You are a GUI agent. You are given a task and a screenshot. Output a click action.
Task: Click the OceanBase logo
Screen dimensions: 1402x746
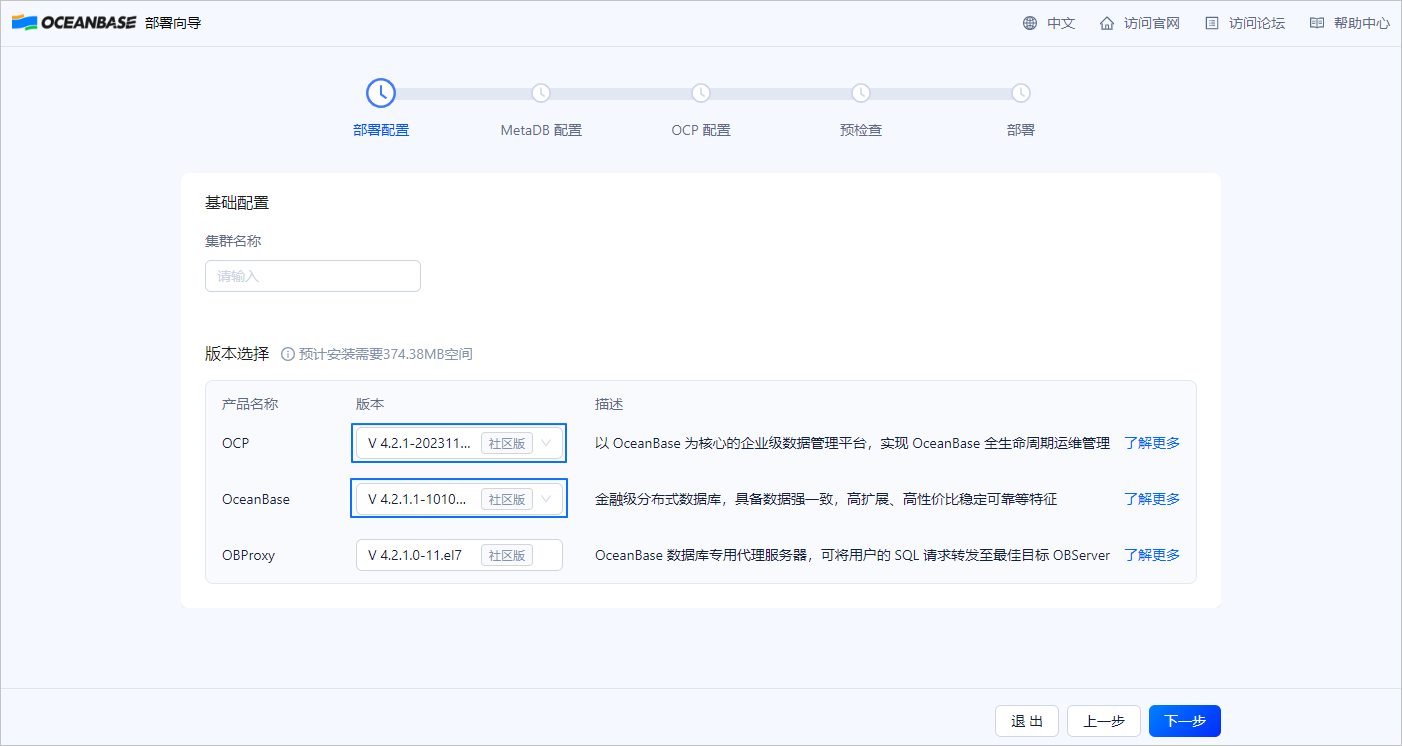coord(74,23)
